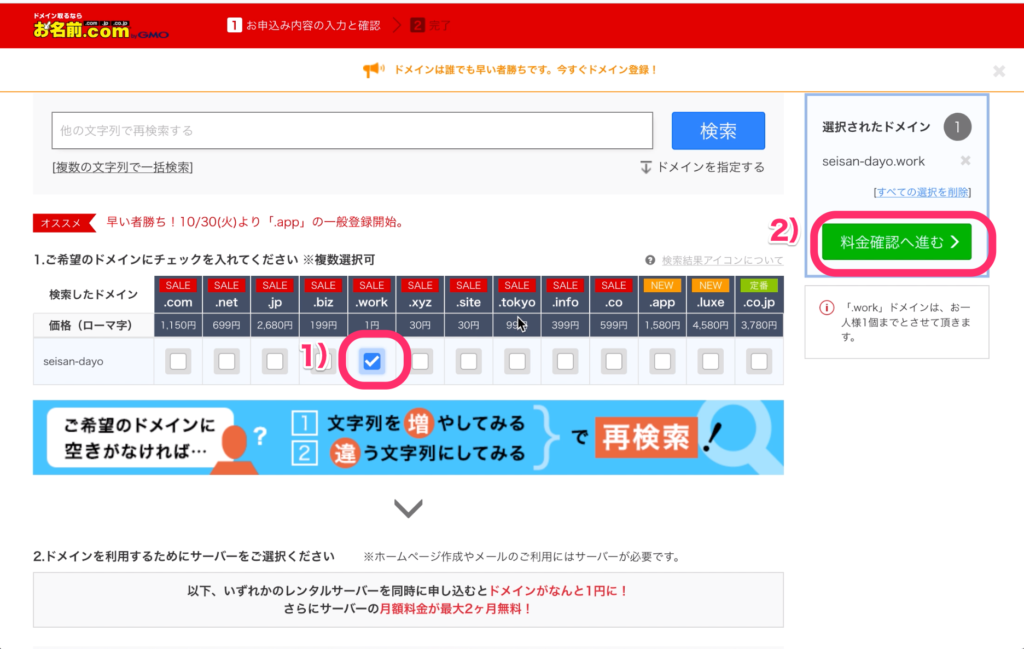
Task: Click the NEW badge above the .app column
Action: point(661,285)
